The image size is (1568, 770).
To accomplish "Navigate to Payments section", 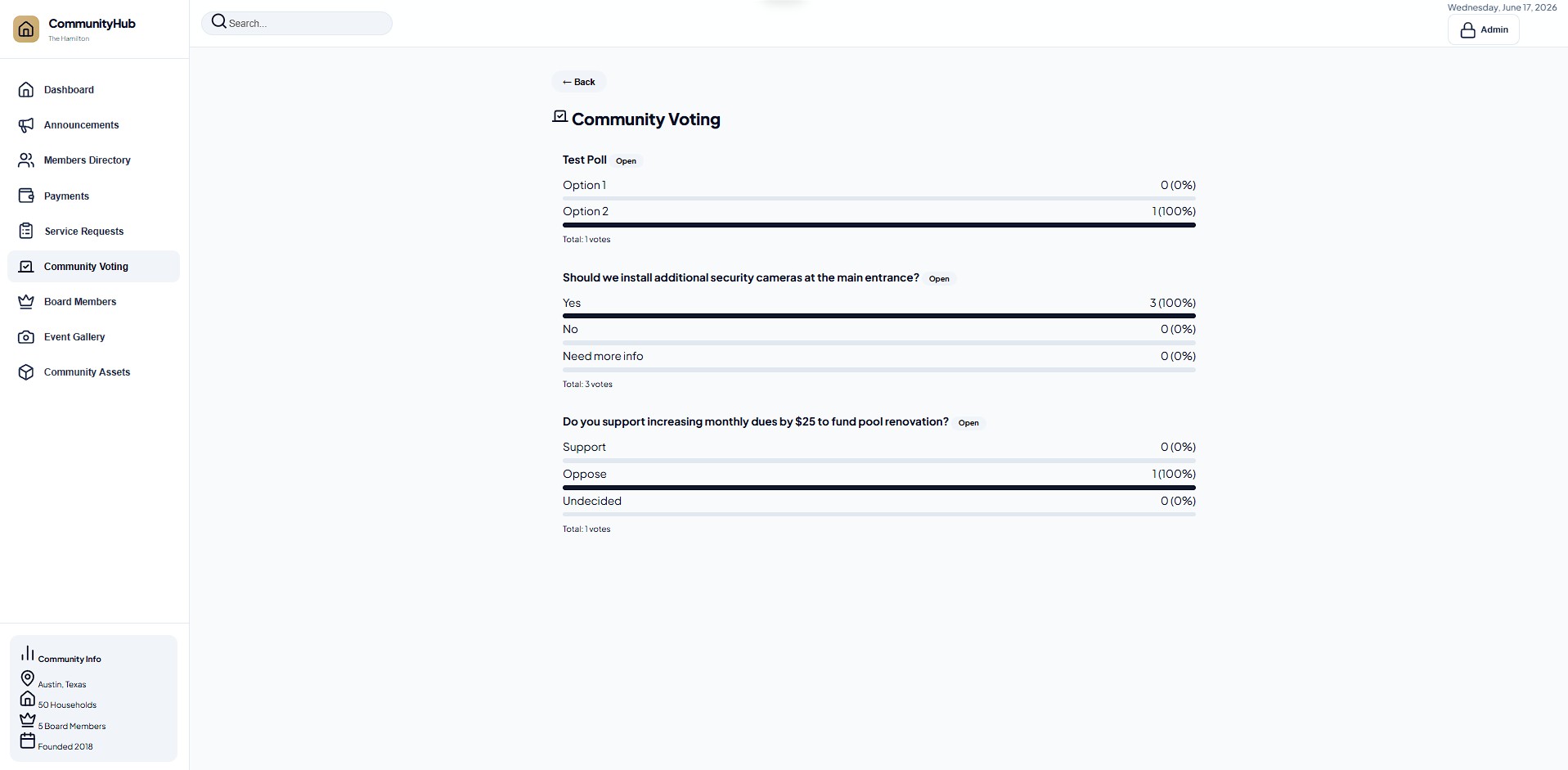I will (x=93, y=196).
